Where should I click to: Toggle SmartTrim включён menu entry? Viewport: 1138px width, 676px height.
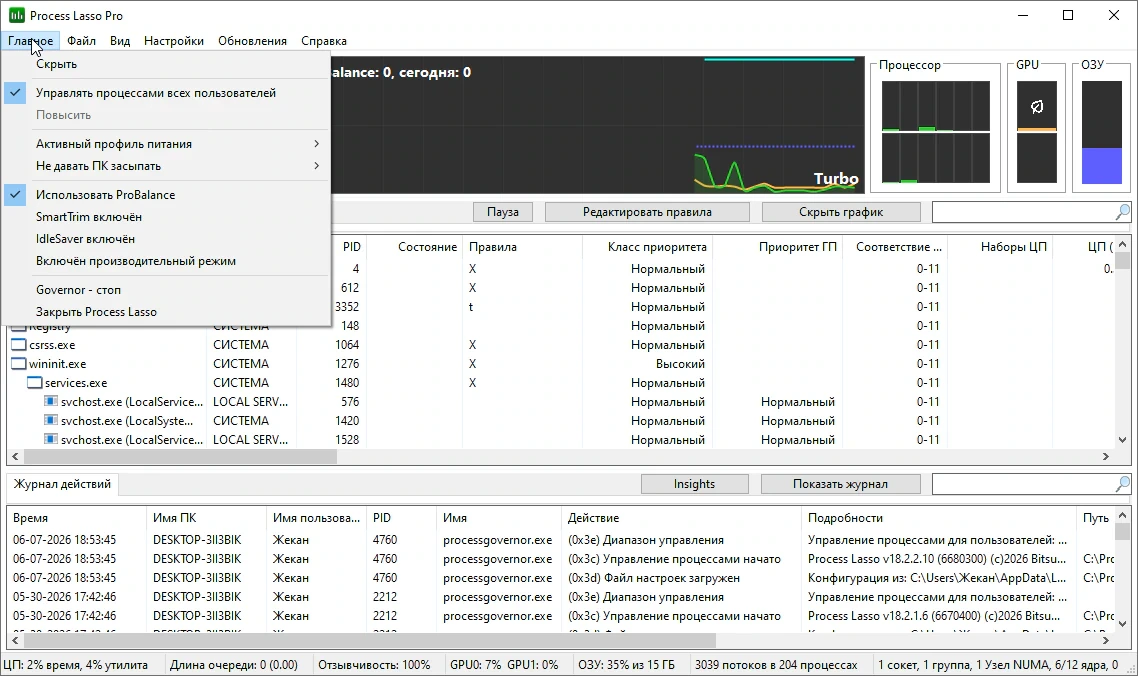(x=166, y=216)
